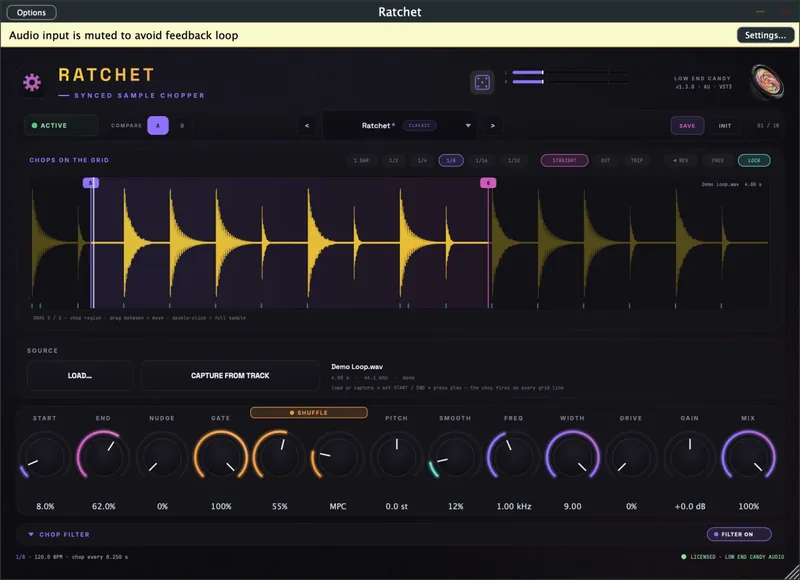Click CAPTURE FROM TRACK button
This screenshot has height=580, width=800.
point(230,375)
